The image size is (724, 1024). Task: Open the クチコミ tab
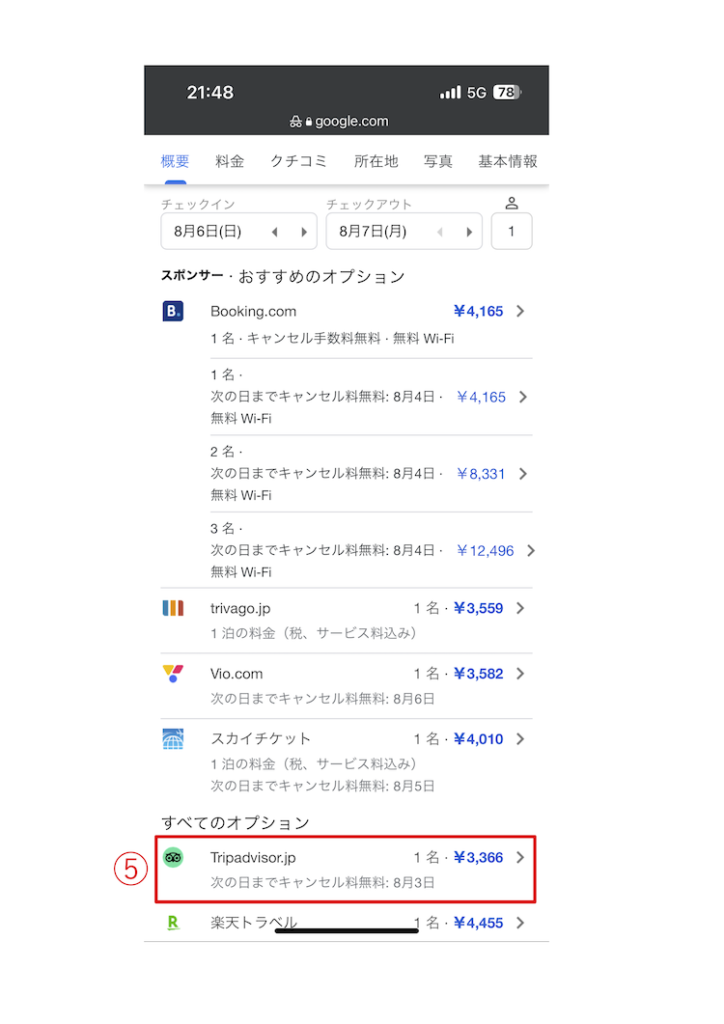point(299,161)
